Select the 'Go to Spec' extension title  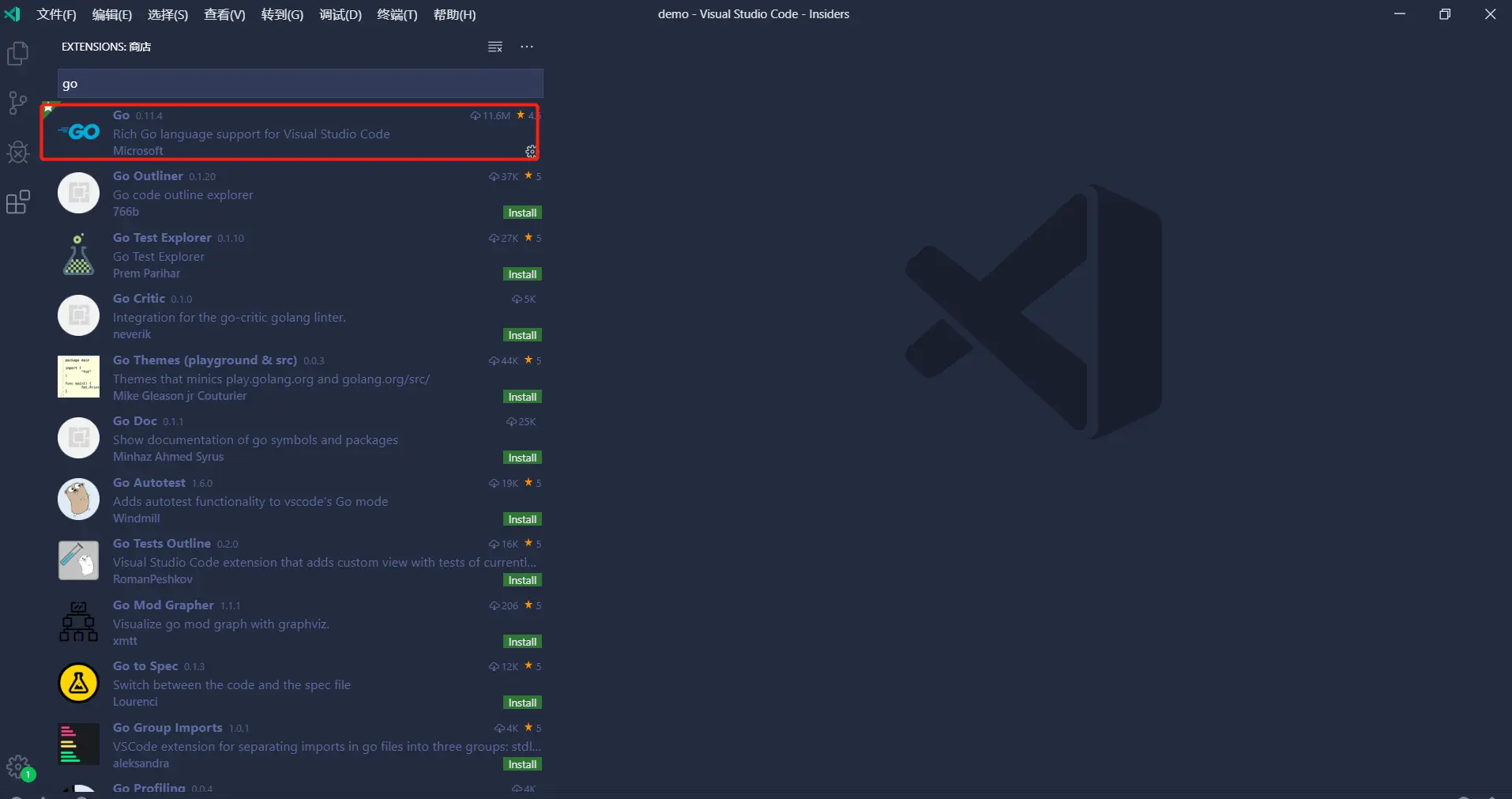coord(145,666)
